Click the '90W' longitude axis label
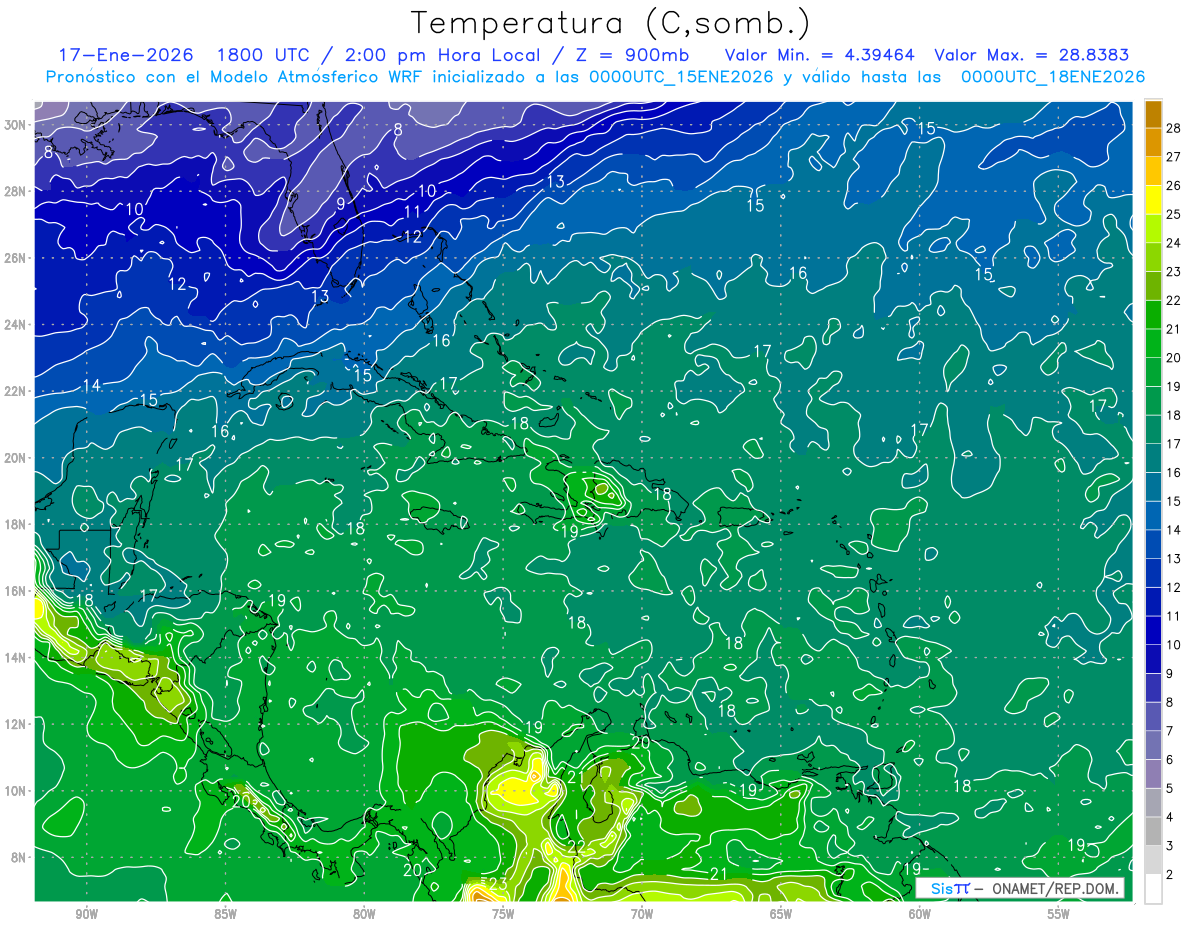Image resolution: width=1200 pixels, height=927 pixels. click(87, 914)
